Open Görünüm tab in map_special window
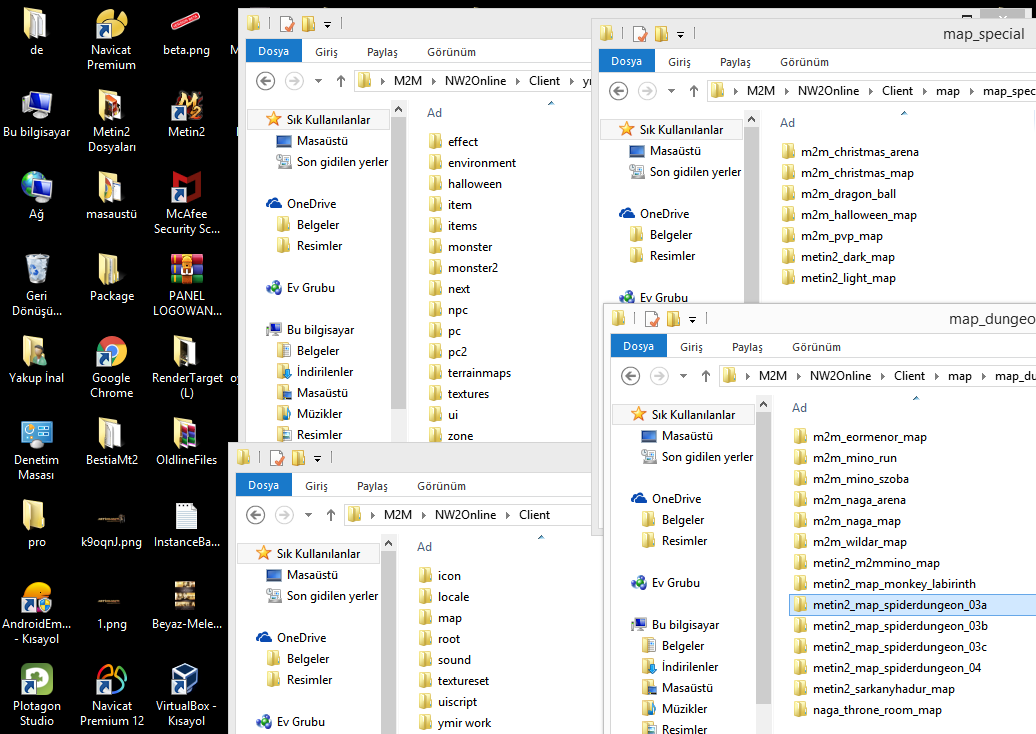1036x734 pixels. coord(804,61)
